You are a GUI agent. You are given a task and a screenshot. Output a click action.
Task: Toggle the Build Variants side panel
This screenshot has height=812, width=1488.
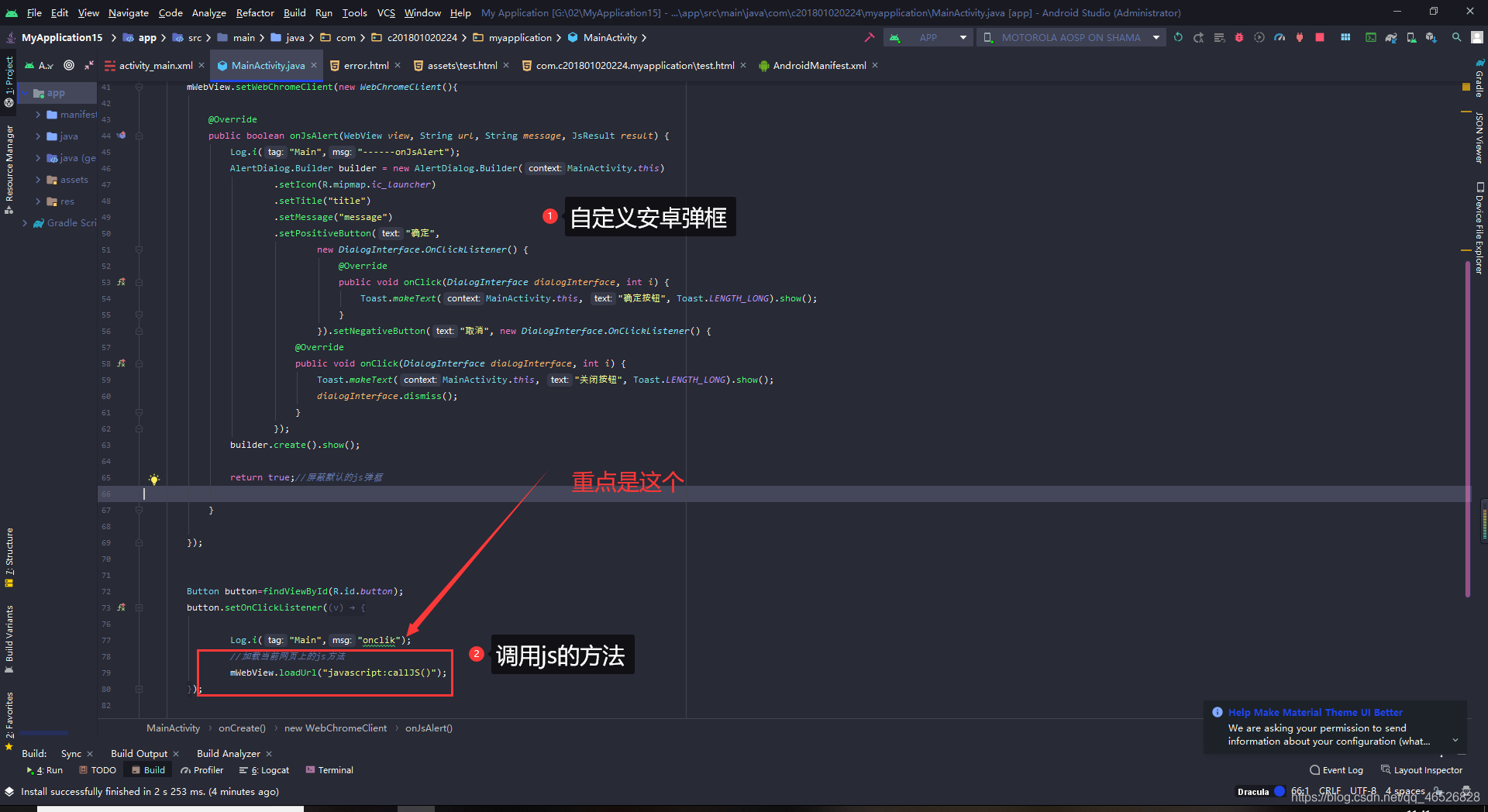[x=9, y=638]
